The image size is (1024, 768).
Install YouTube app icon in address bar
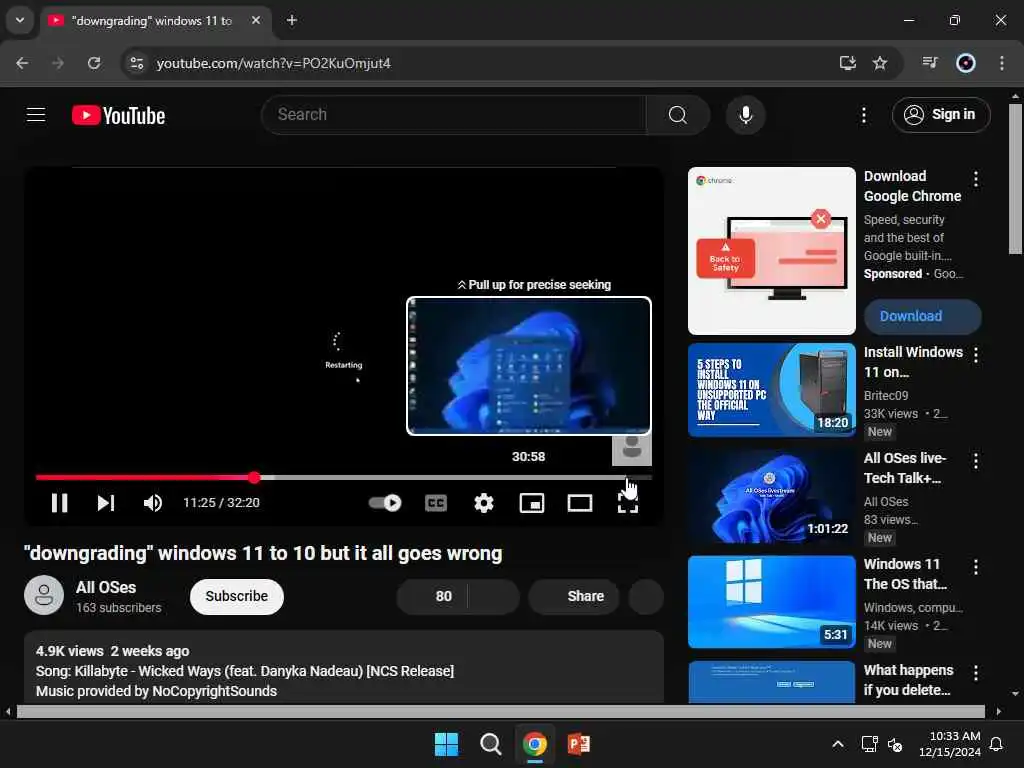(848, 63)
